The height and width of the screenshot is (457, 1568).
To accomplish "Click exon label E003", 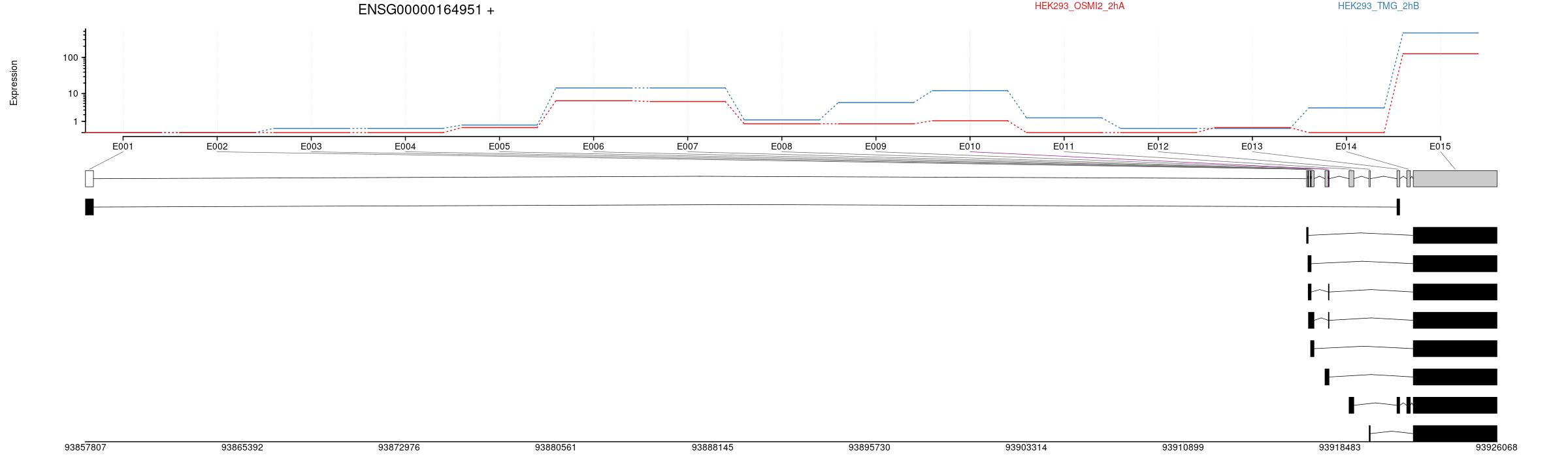I will [x=311, y=146].
